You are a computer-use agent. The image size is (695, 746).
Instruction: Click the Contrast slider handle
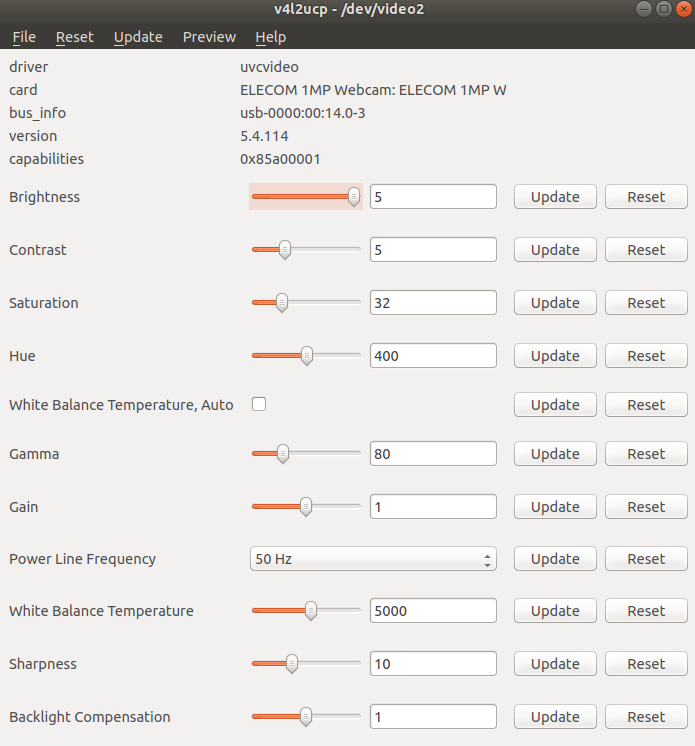click(284, 249)
